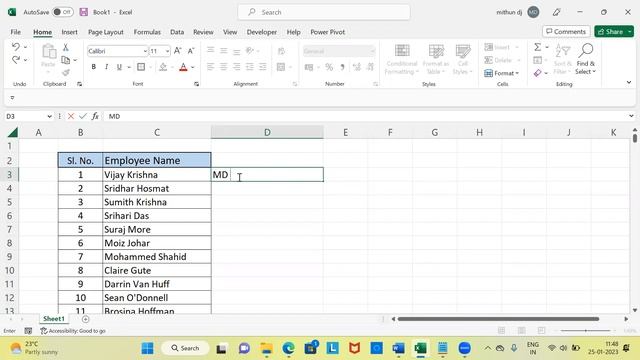This screenshot has width=640, height=360.
Task: Open the File menu
Action: pos(16,32)
